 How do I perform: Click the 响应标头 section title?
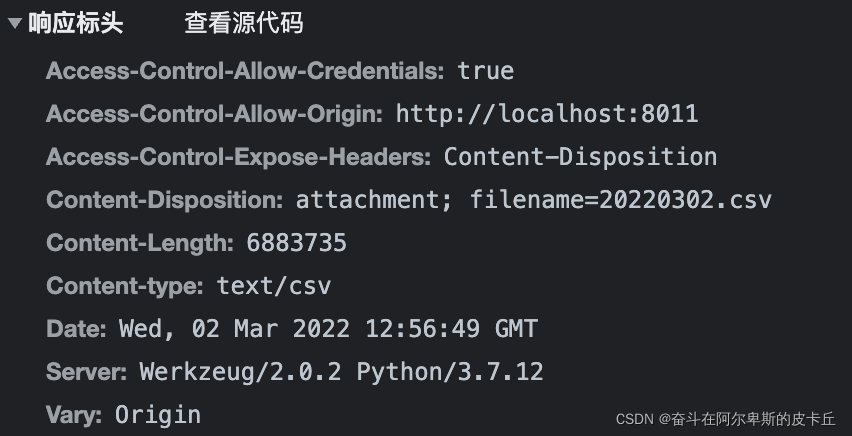[76, 23]
